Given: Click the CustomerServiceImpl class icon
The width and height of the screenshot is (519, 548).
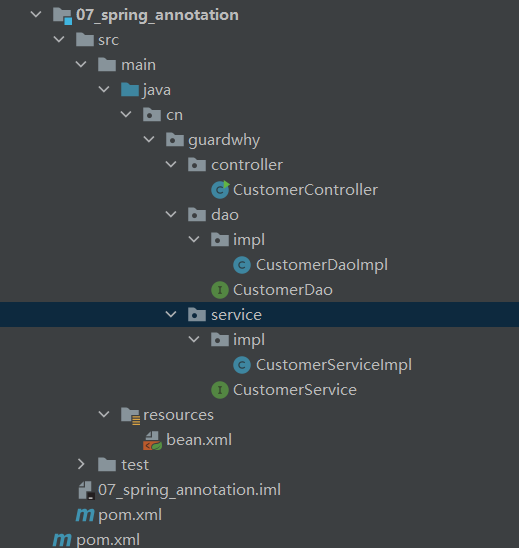Looking at the screenshot, I should click(x=242, y=365).
